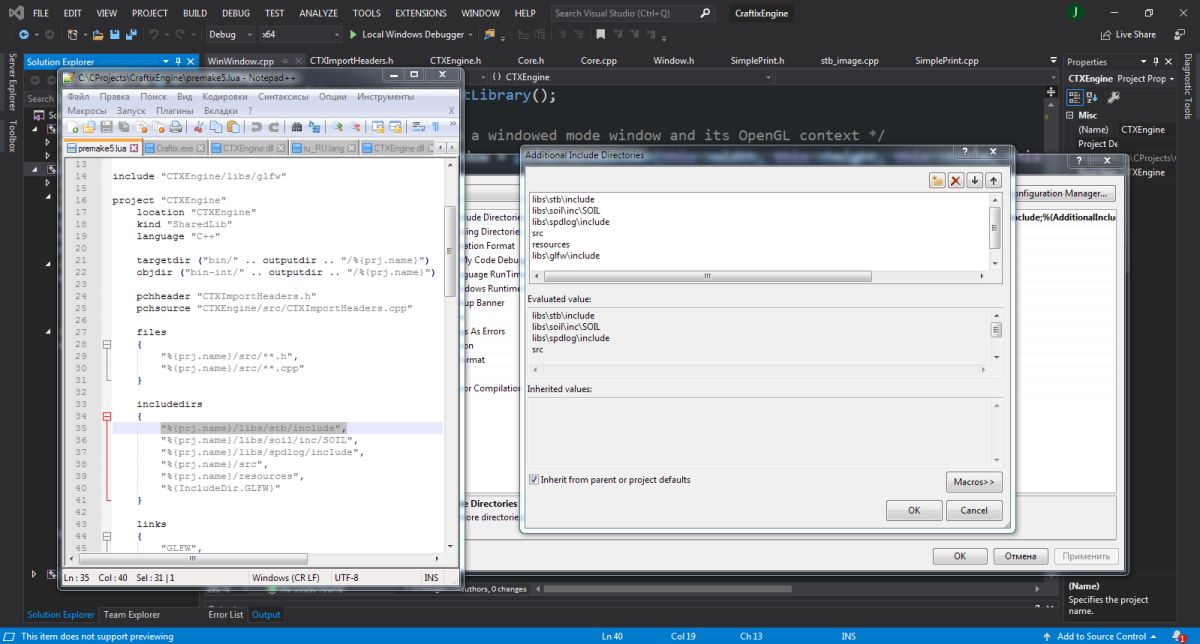
Task: Navigate backward icon in Visual Studio toolbar
Action: click(23, 34)
